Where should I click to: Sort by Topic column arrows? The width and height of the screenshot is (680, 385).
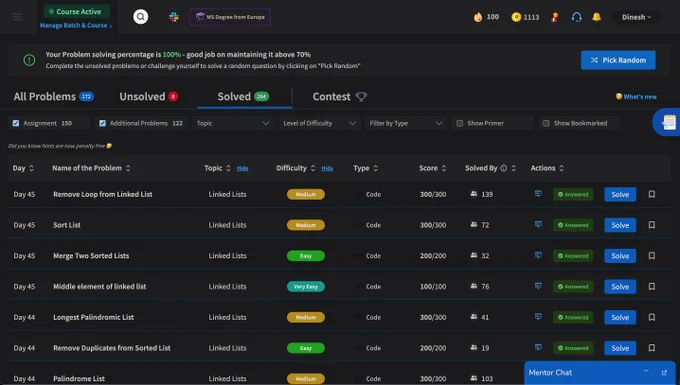pyautogui.click(x=229, y=168)
